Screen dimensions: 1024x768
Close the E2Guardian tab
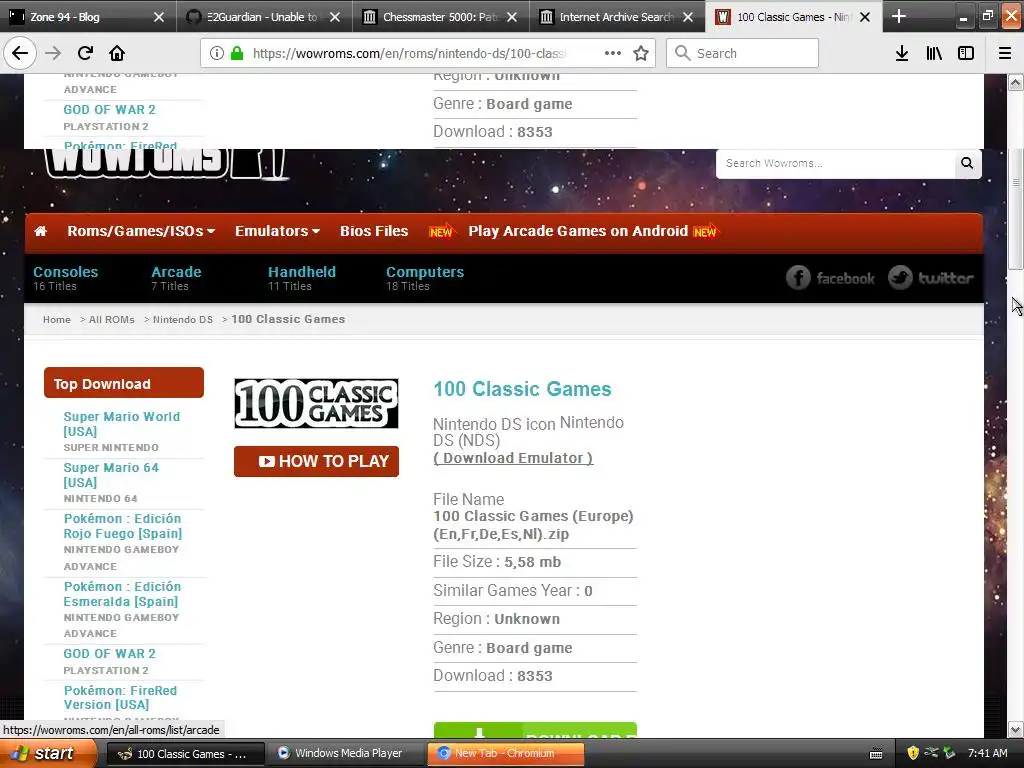coord(335,17)
